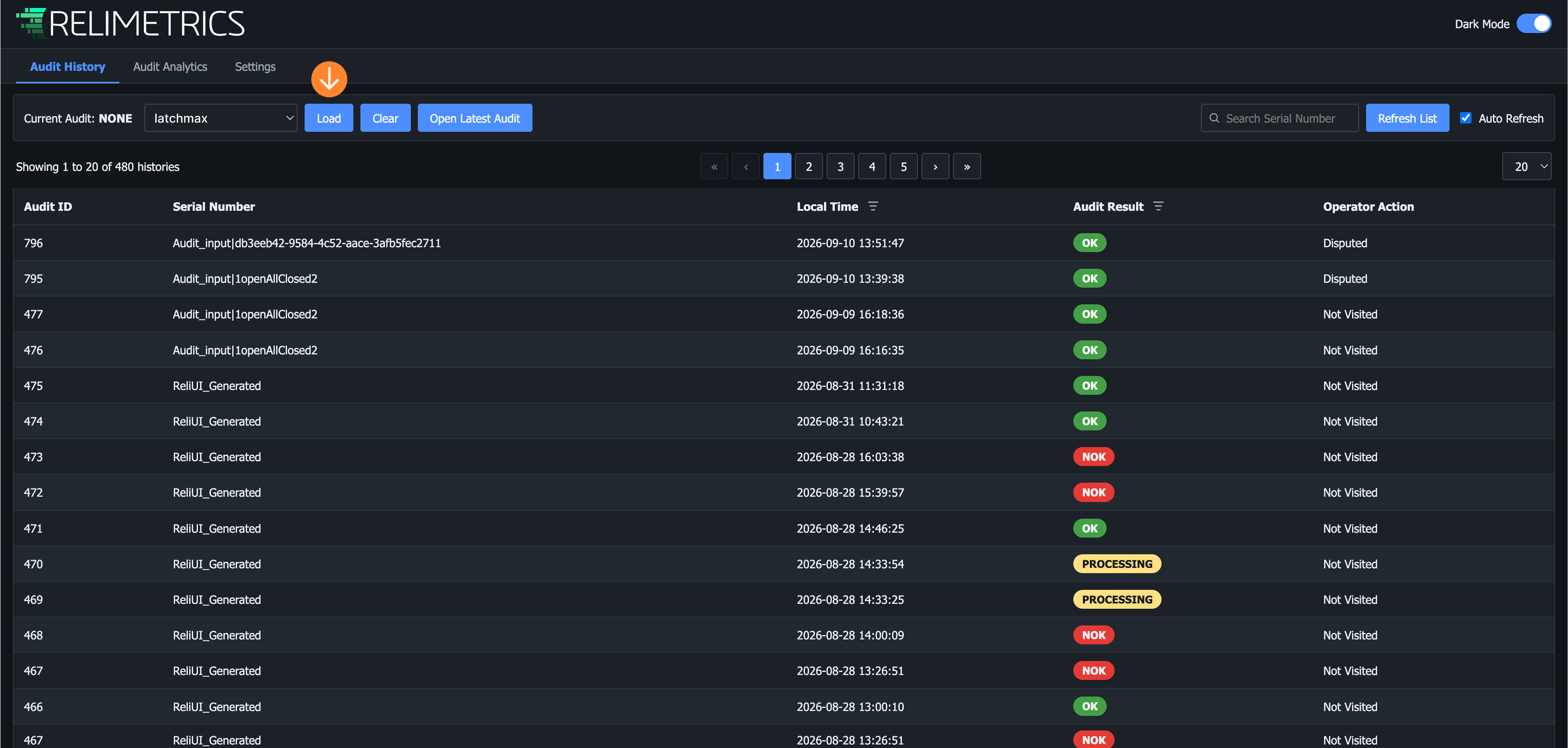Select serial Audit_input|db3eeb42-9584-4c52-aace-3afb5fec2711
This screenshot has width=1568, height=748.
pyautogui.click(x=307, y=243)
